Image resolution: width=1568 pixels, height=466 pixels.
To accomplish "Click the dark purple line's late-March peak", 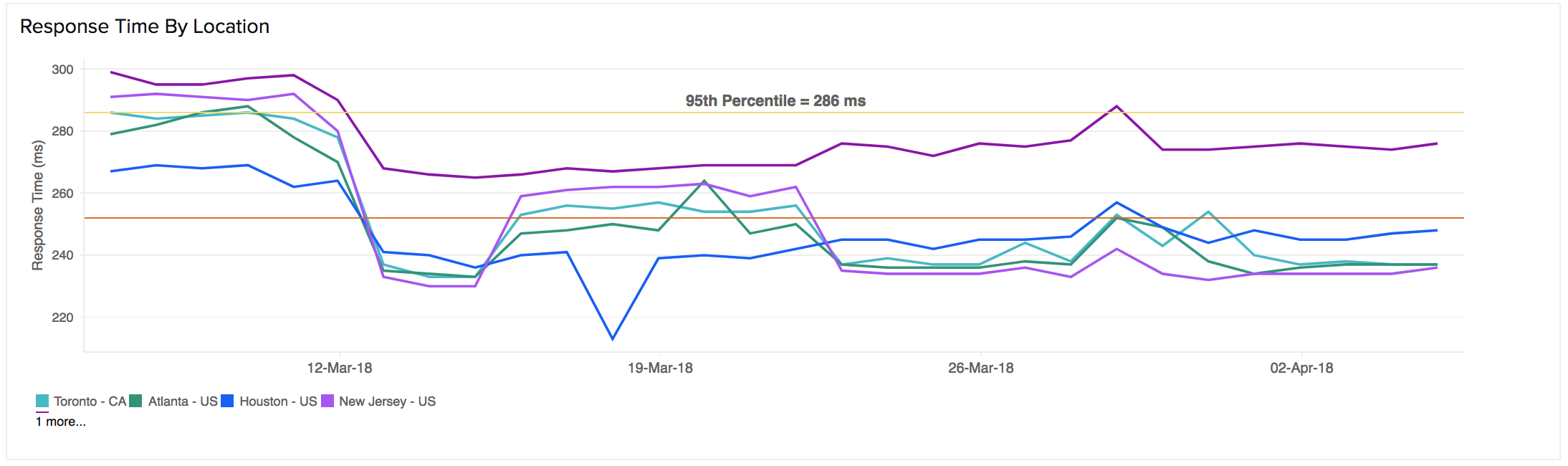I will pyautogui.click(x=1117, y=107).
